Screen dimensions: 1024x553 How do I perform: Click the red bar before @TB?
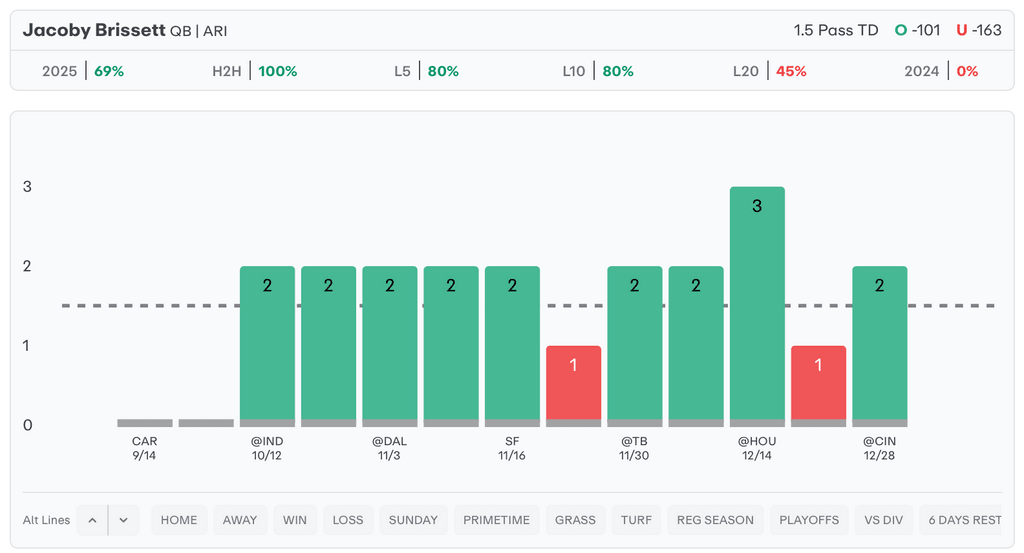[573, 384]
